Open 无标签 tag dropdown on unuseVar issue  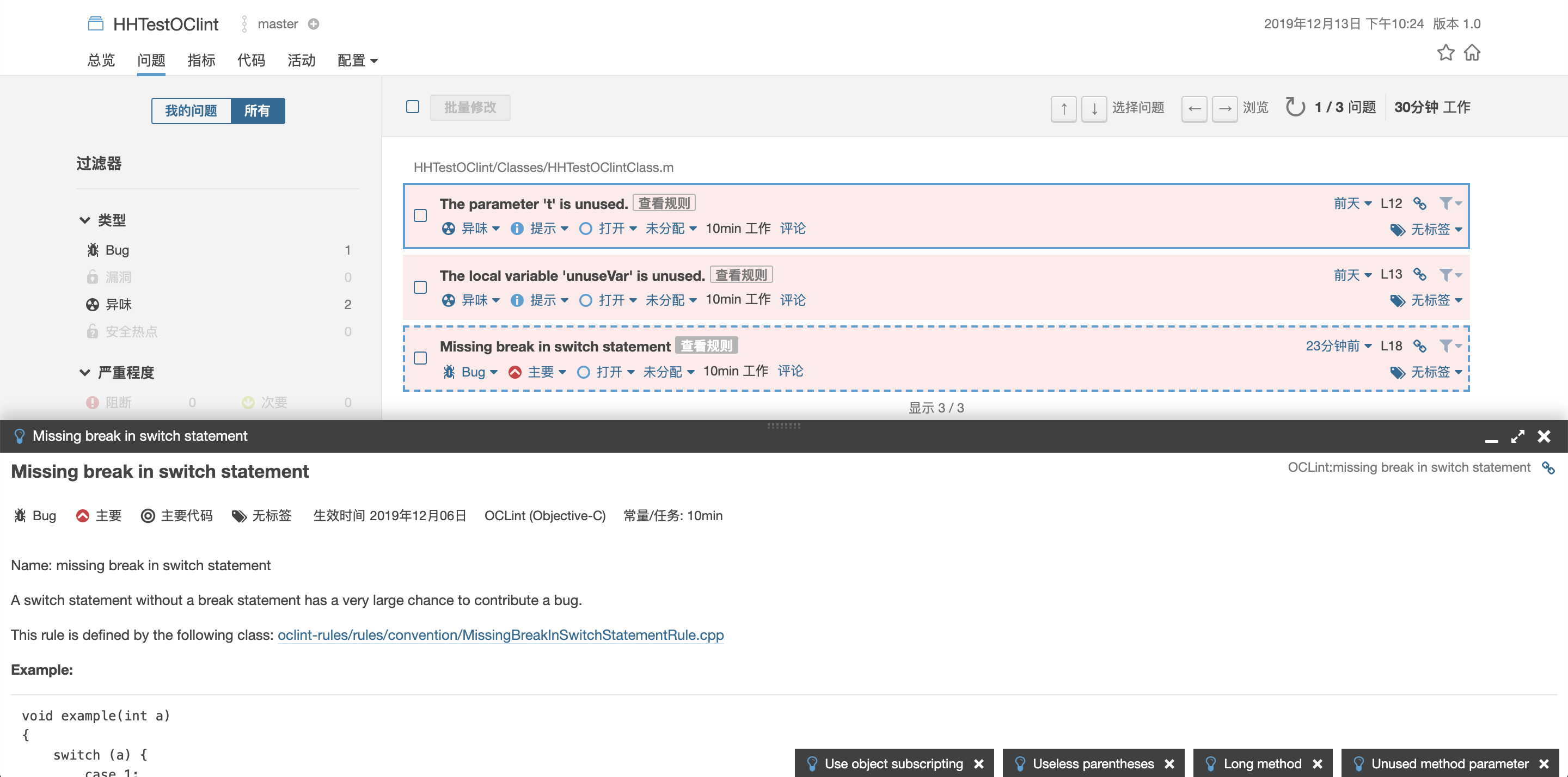coord(1426,300)
